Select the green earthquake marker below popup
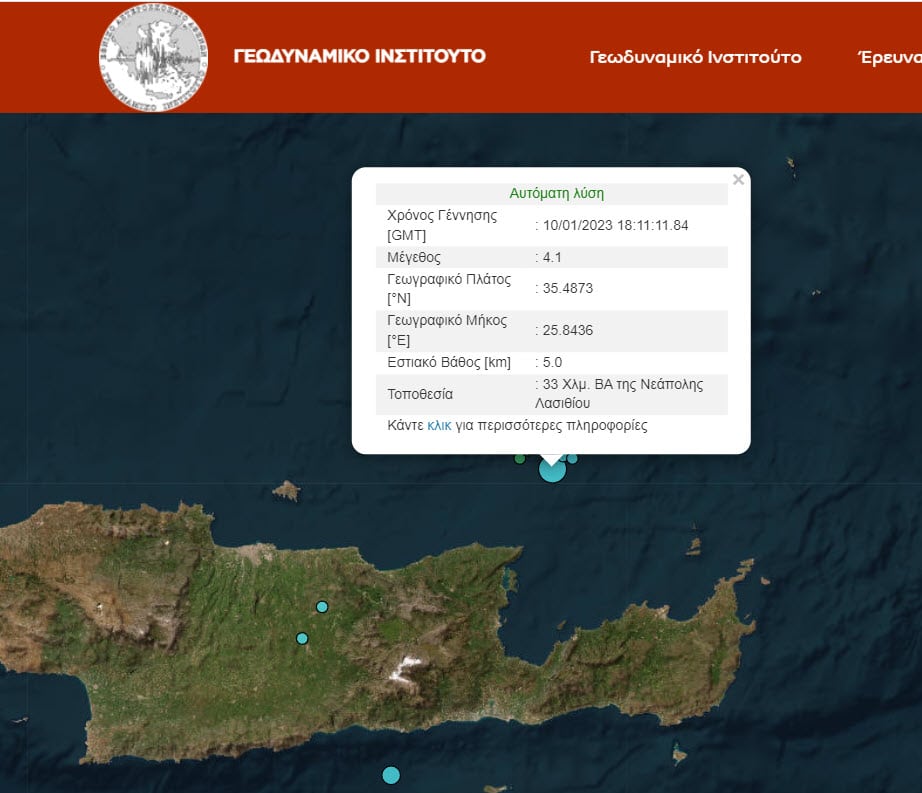 (x=520, y=458)
